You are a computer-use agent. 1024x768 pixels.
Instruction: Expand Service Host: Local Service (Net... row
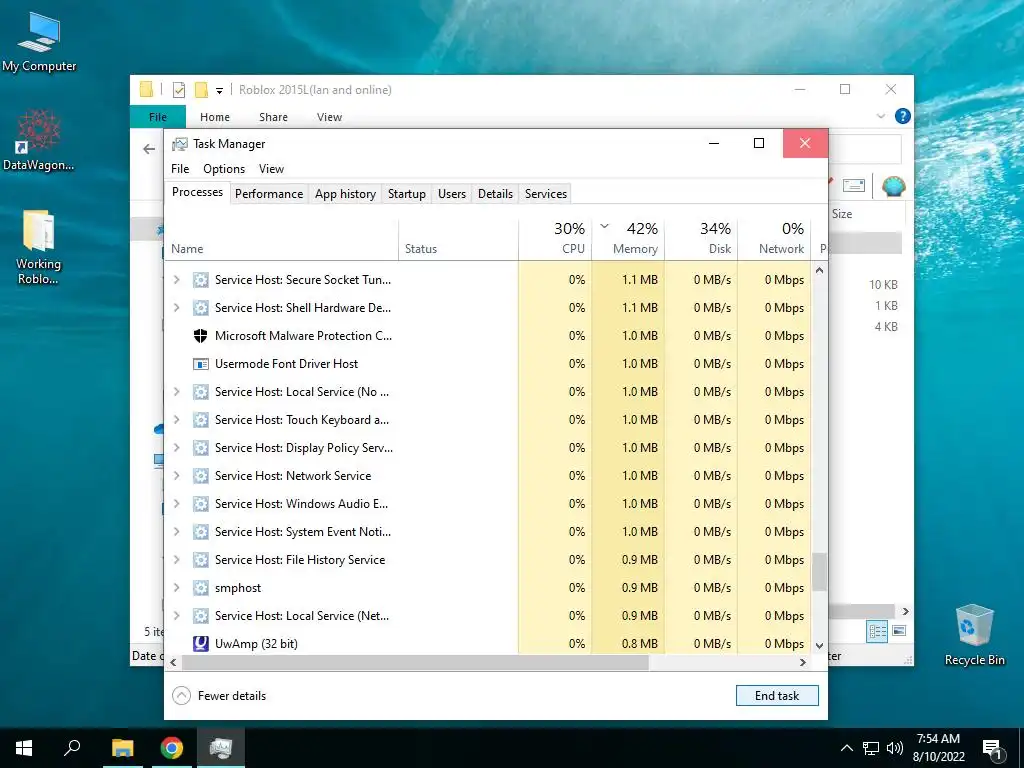coord(176,616)
